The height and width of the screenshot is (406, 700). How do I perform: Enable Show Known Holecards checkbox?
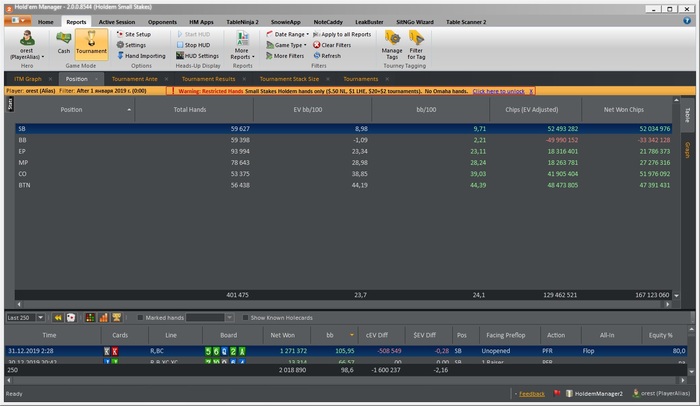[245, 318]
